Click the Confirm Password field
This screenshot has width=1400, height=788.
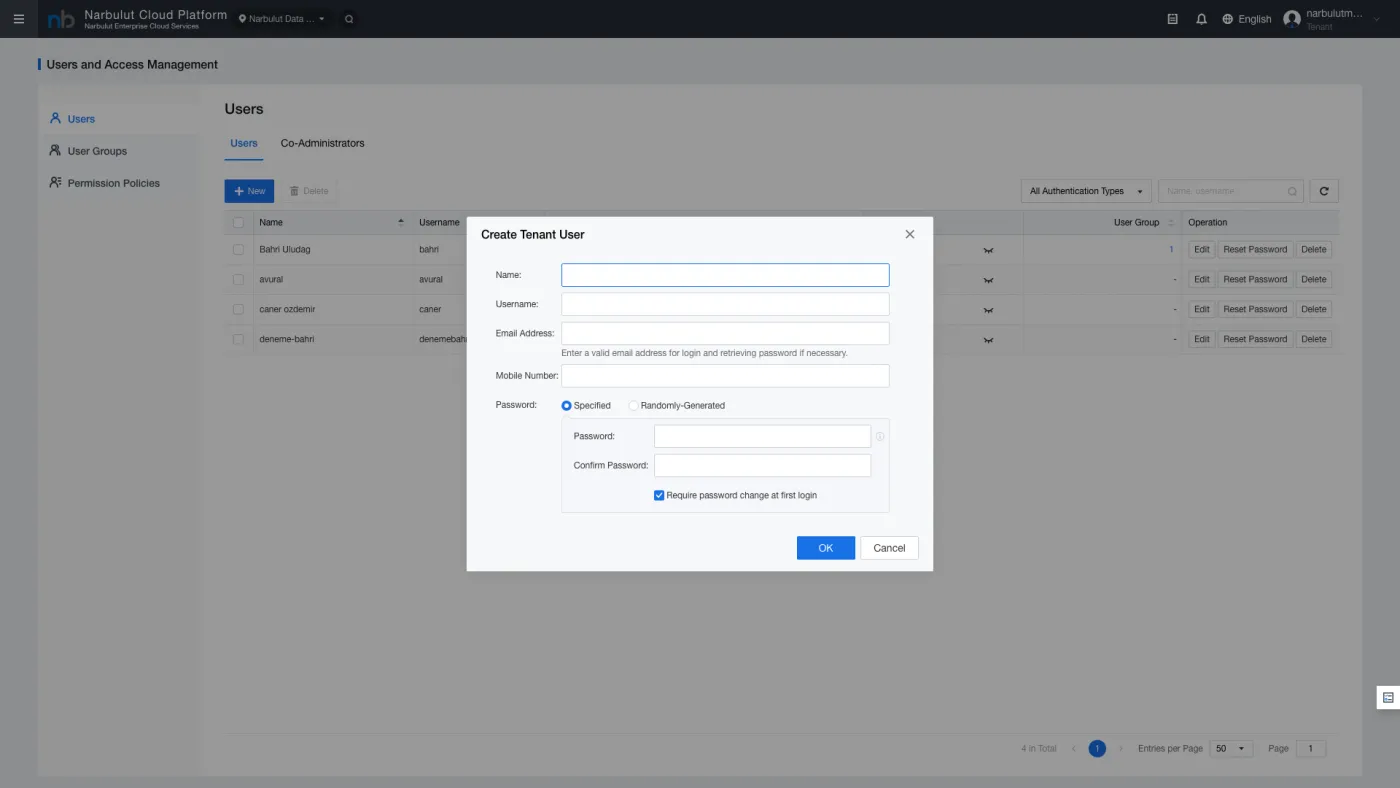pyautogui.click(x=762, y=466)
